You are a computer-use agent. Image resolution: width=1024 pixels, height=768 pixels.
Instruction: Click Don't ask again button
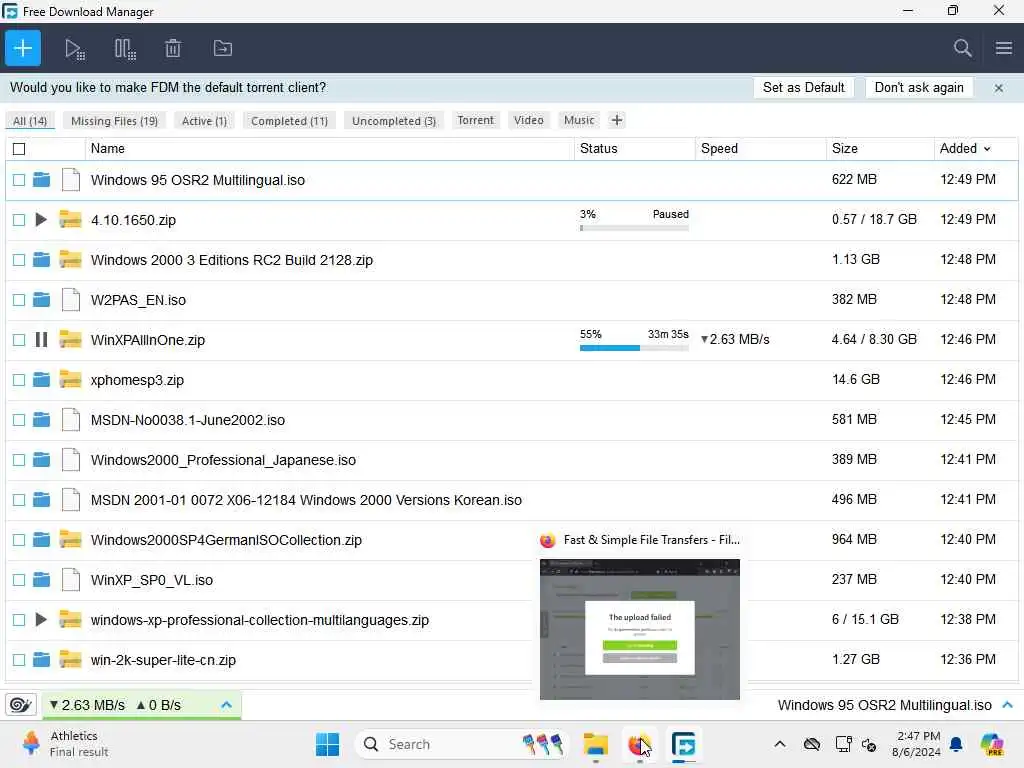[x=919, y=88]
